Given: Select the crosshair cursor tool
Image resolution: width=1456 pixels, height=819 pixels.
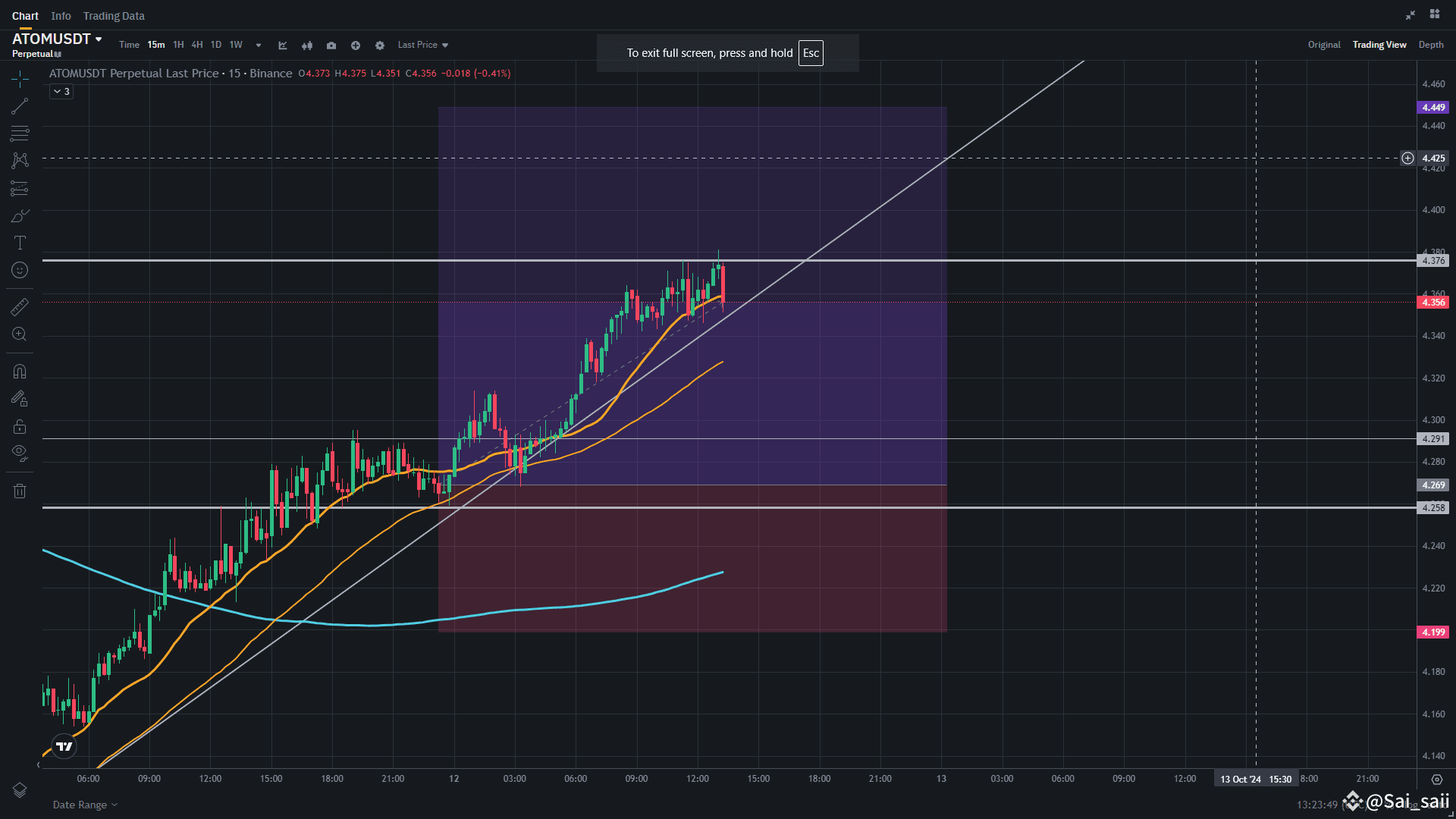Looking at the screenshot, I should coord(20,78).
